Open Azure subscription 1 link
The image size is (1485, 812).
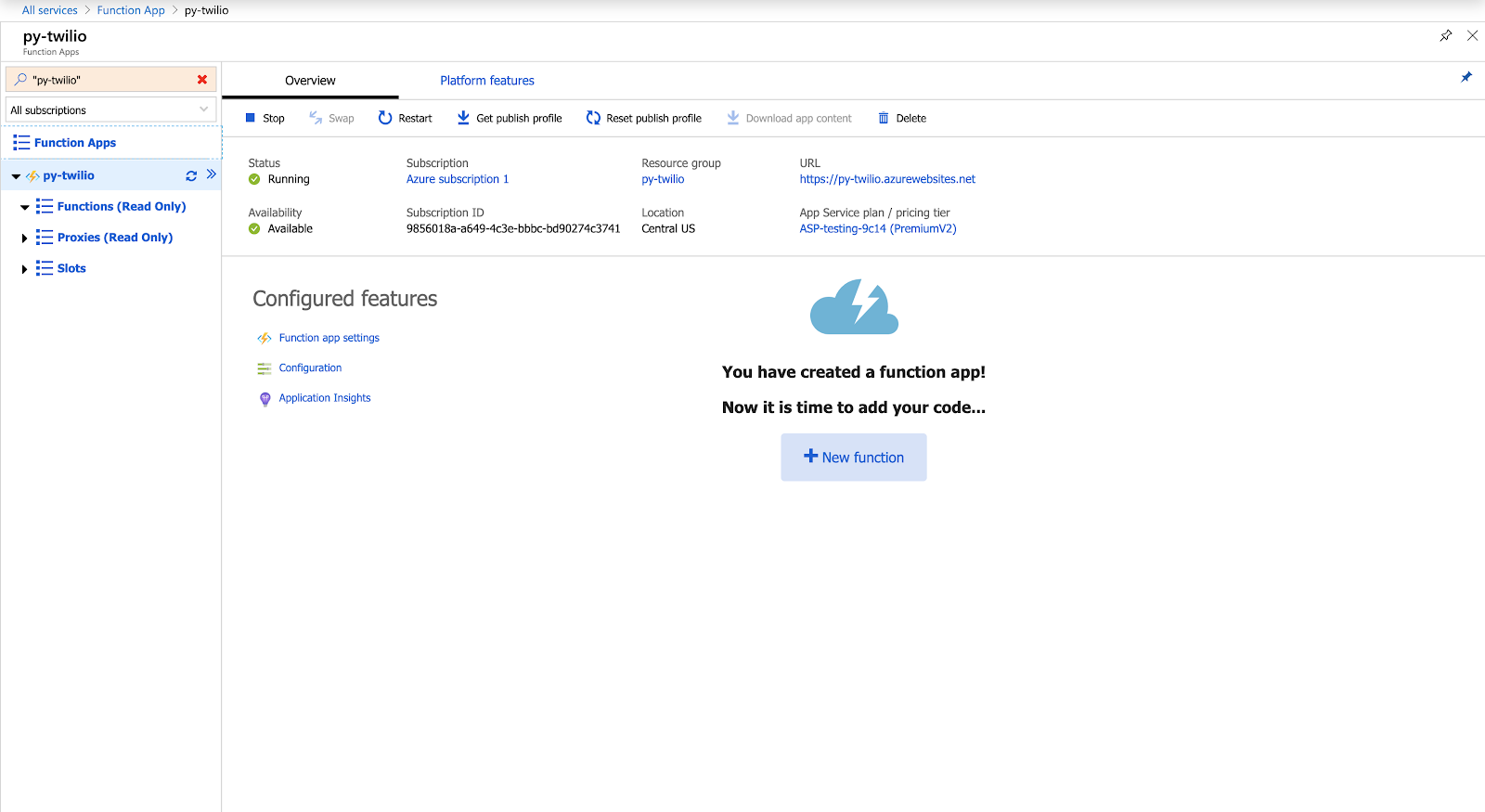click(x=458, y=179)
